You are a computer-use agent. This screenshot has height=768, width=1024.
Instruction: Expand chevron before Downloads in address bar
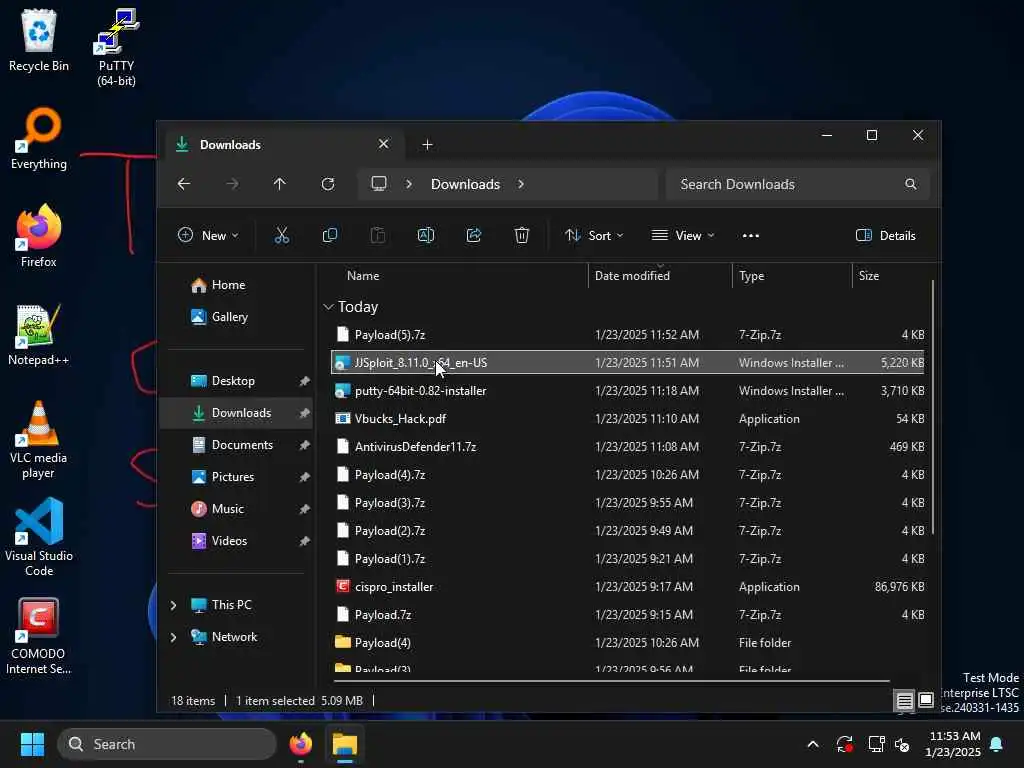(x=409, y=184)
